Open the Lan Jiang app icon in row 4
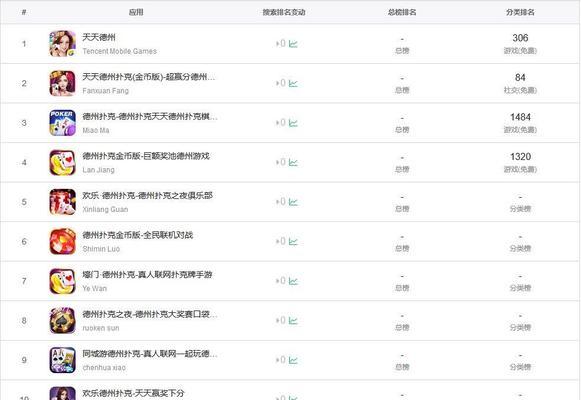The width and height of the screenshot is (581, 400). pyautogui.click(x=62, y=163)
